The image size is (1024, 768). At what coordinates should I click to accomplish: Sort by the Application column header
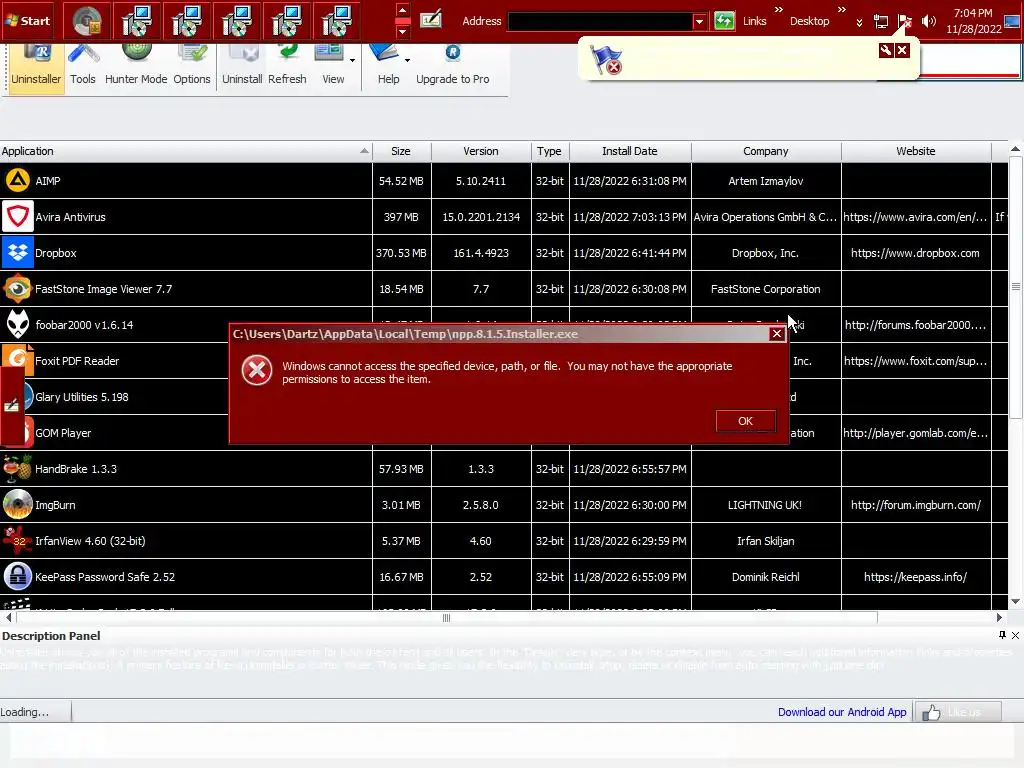click(186, 151)
